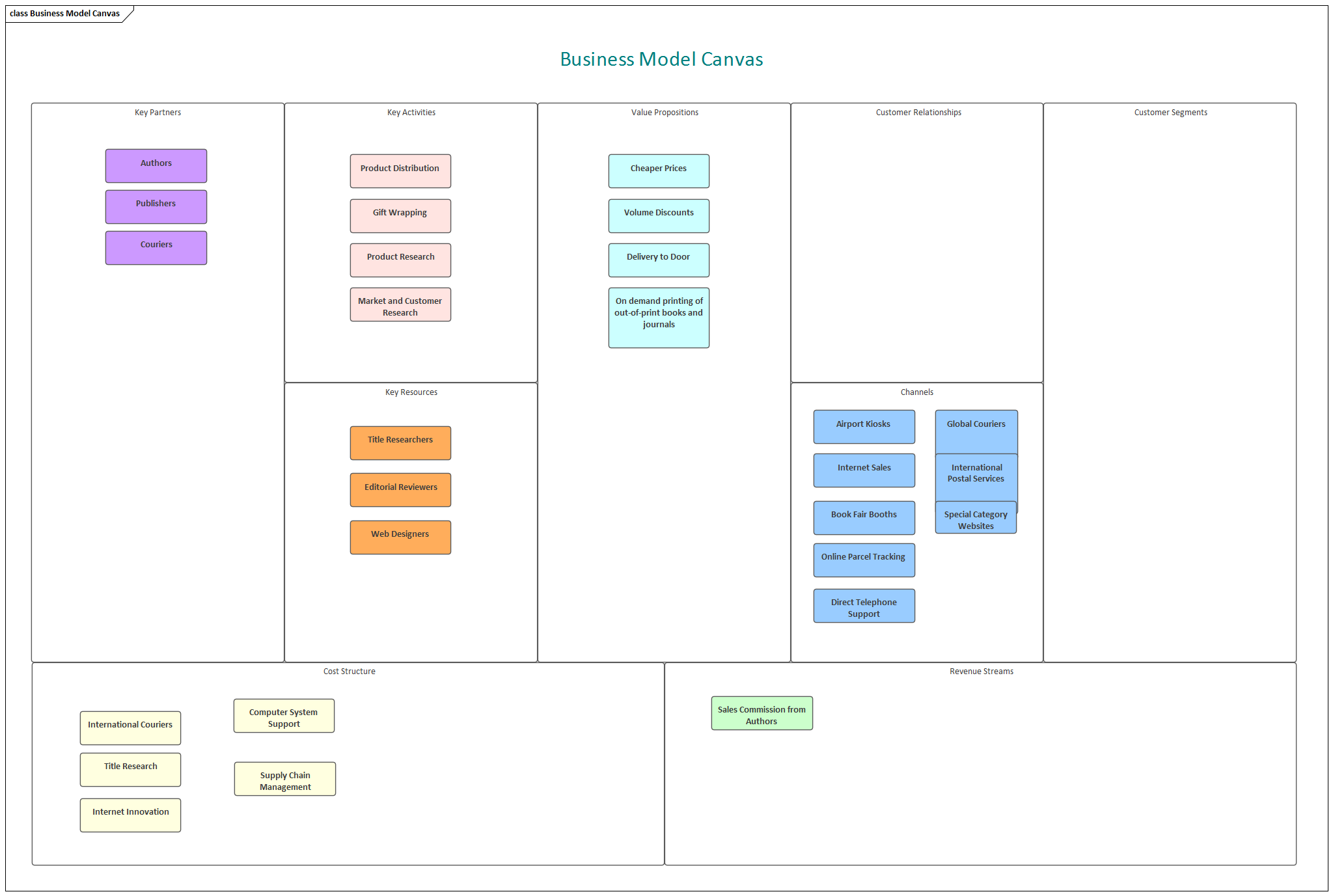
Task: Click Market and Customer Research element
Action: click(400, 304)
